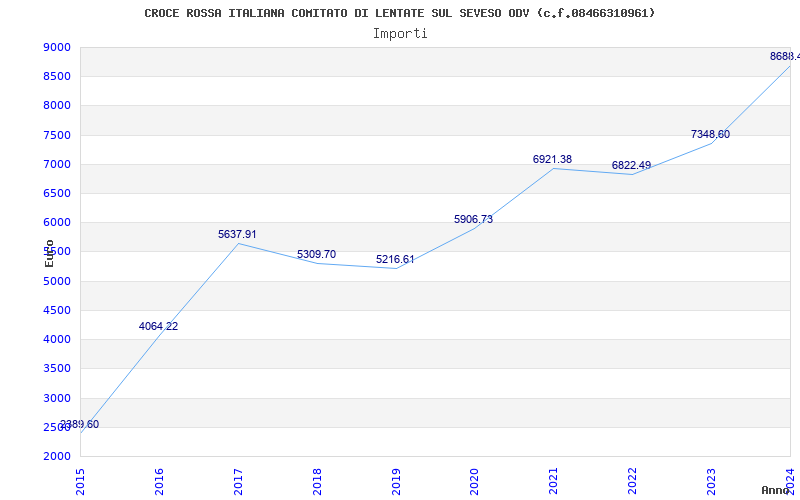Click the x-axis year label 2023

click(x=711, y=482)
